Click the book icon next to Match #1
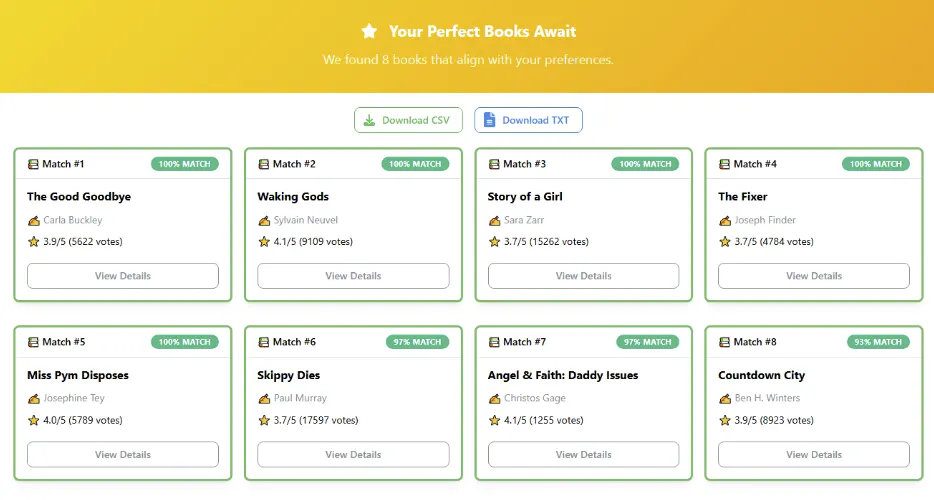 33,164
